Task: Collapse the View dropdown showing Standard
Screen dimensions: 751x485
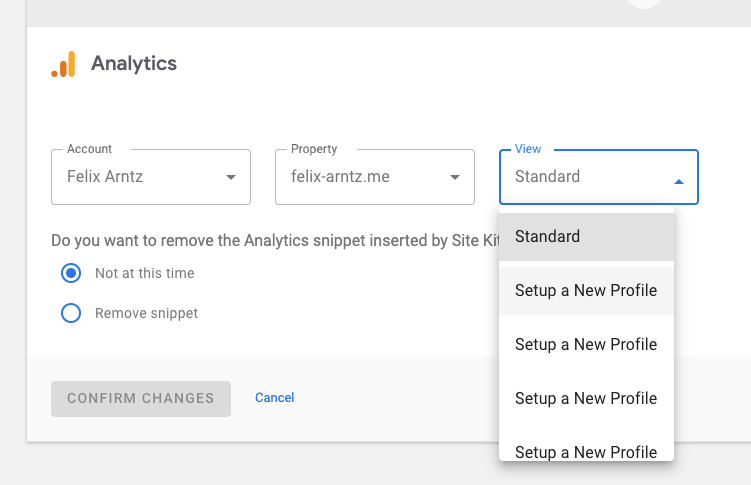Action: pyautogui.click(x=599, y=177)
